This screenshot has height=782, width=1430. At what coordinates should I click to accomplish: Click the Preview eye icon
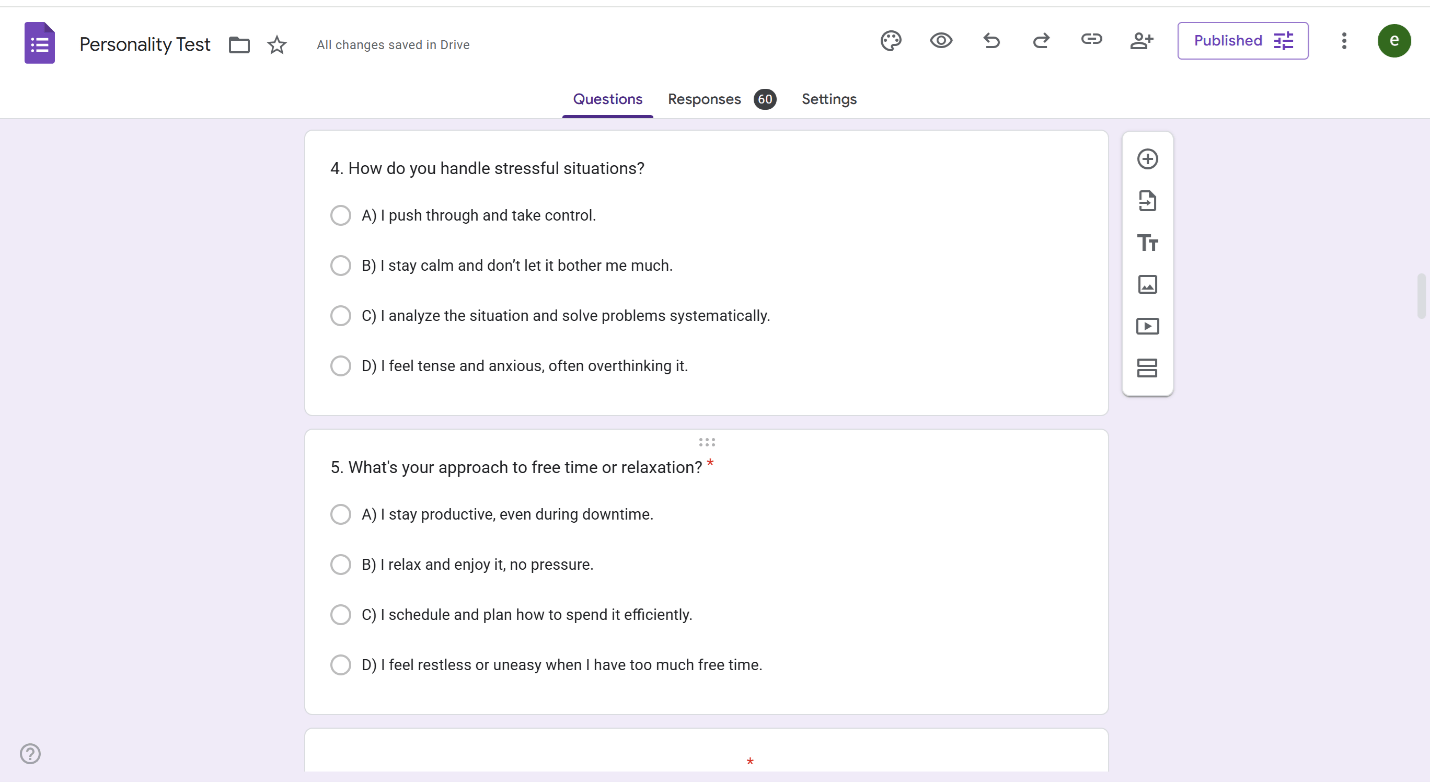(941, 41)
